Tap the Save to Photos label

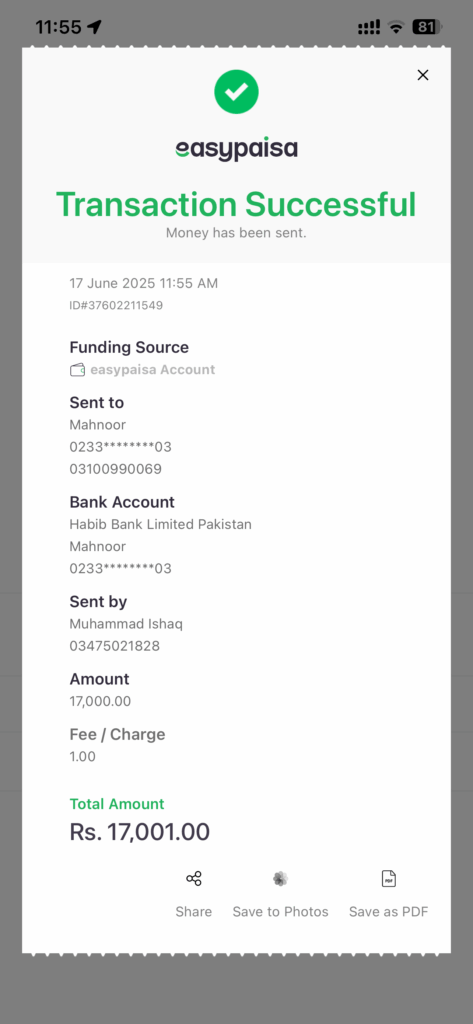pos(280,912)
